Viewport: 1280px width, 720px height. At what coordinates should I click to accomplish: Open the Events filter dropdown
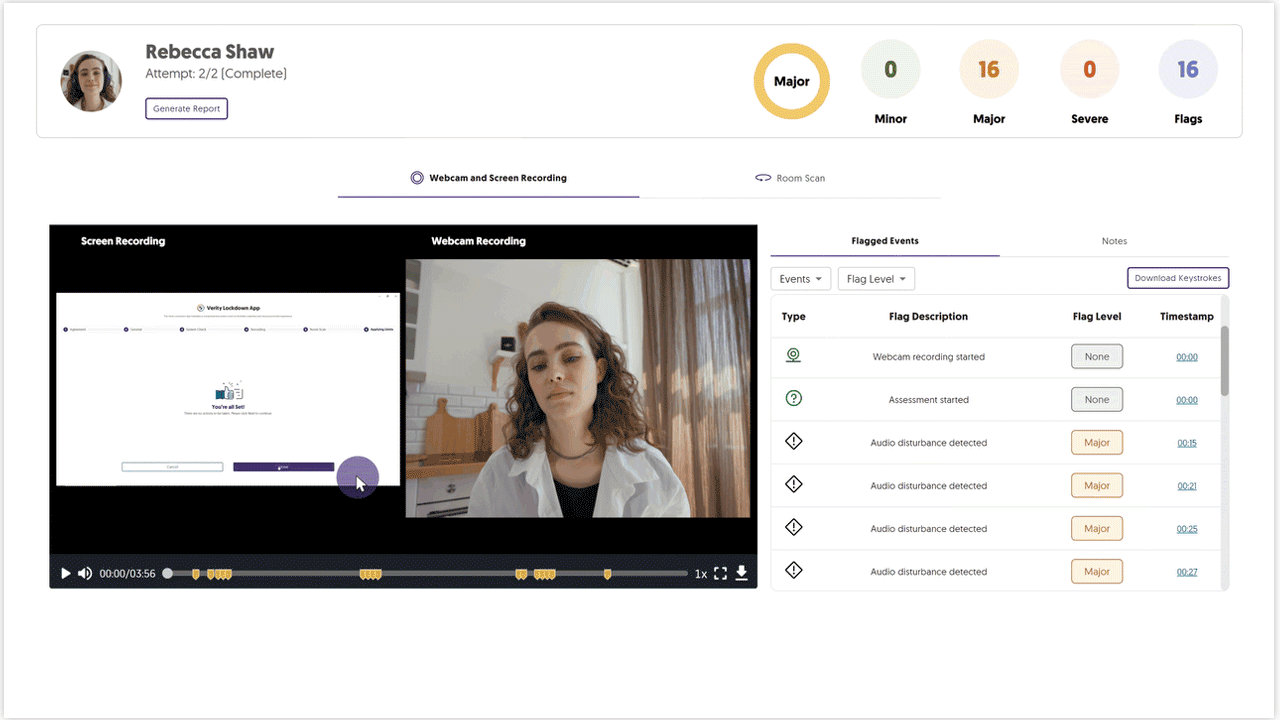tap(800, 279)
